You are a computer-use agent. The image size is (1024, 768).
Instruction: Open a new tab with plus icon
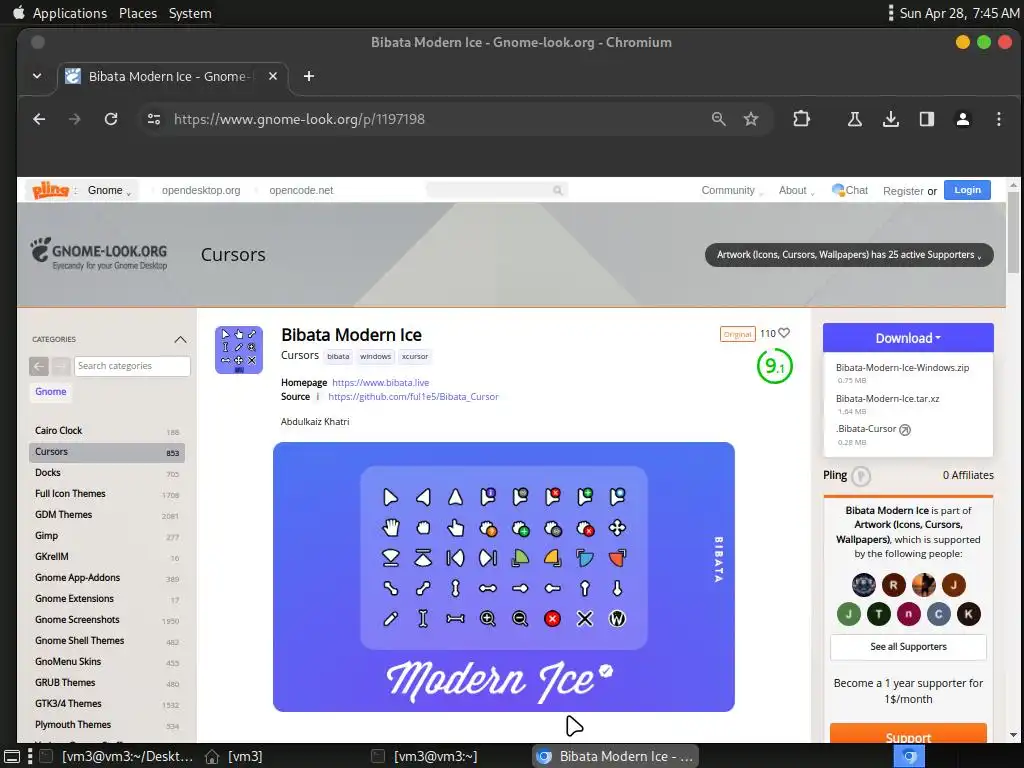click(x=309, y=76)
